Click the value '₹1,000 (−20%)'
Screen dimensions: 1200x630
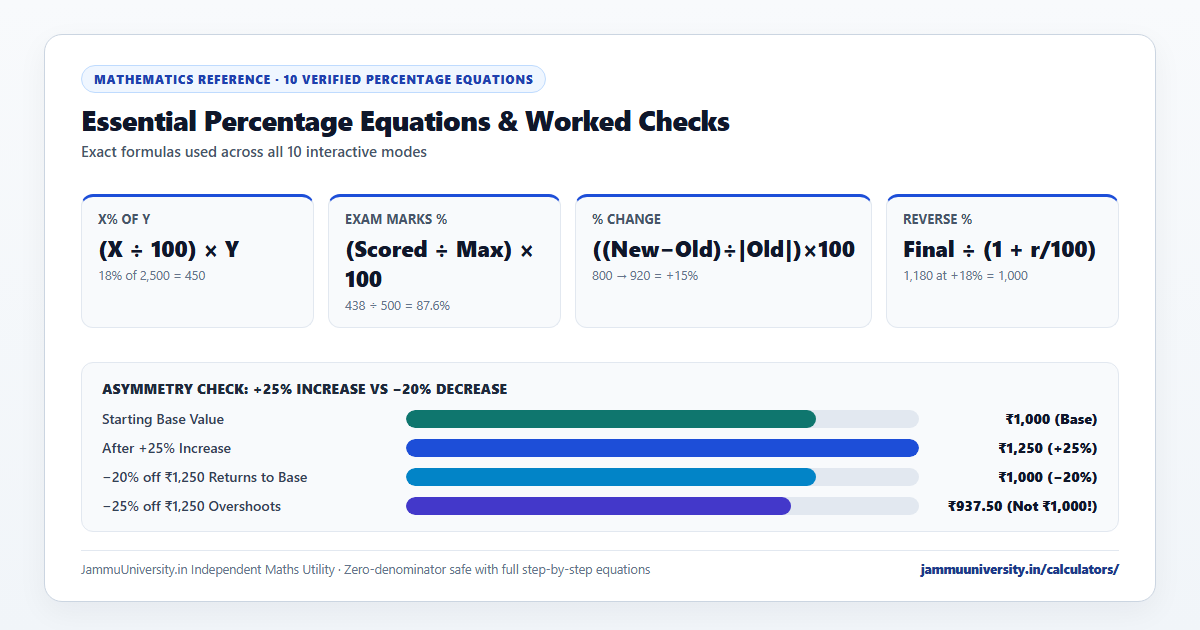click(x=1047, y=477)
